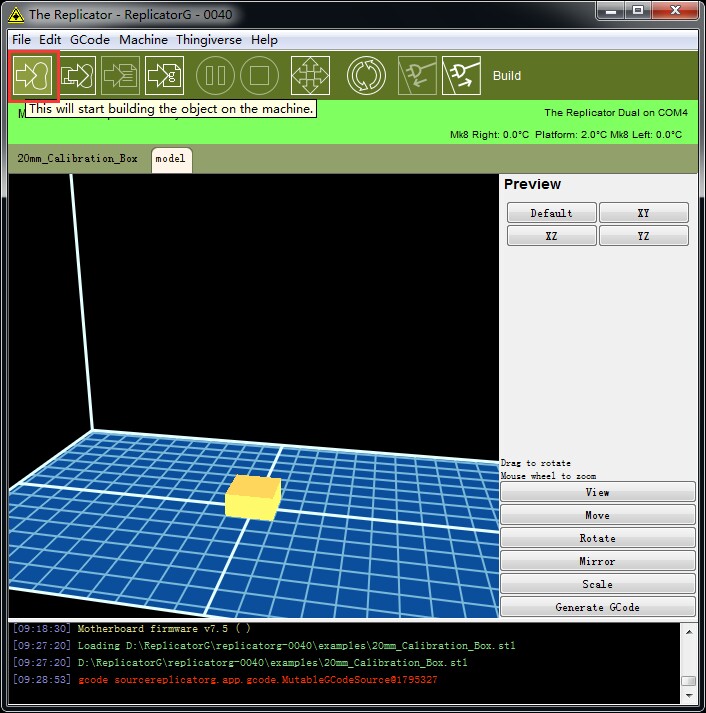Click the Disconnect machine plug icon
This screenshot has width=706, height=713.
461,75
